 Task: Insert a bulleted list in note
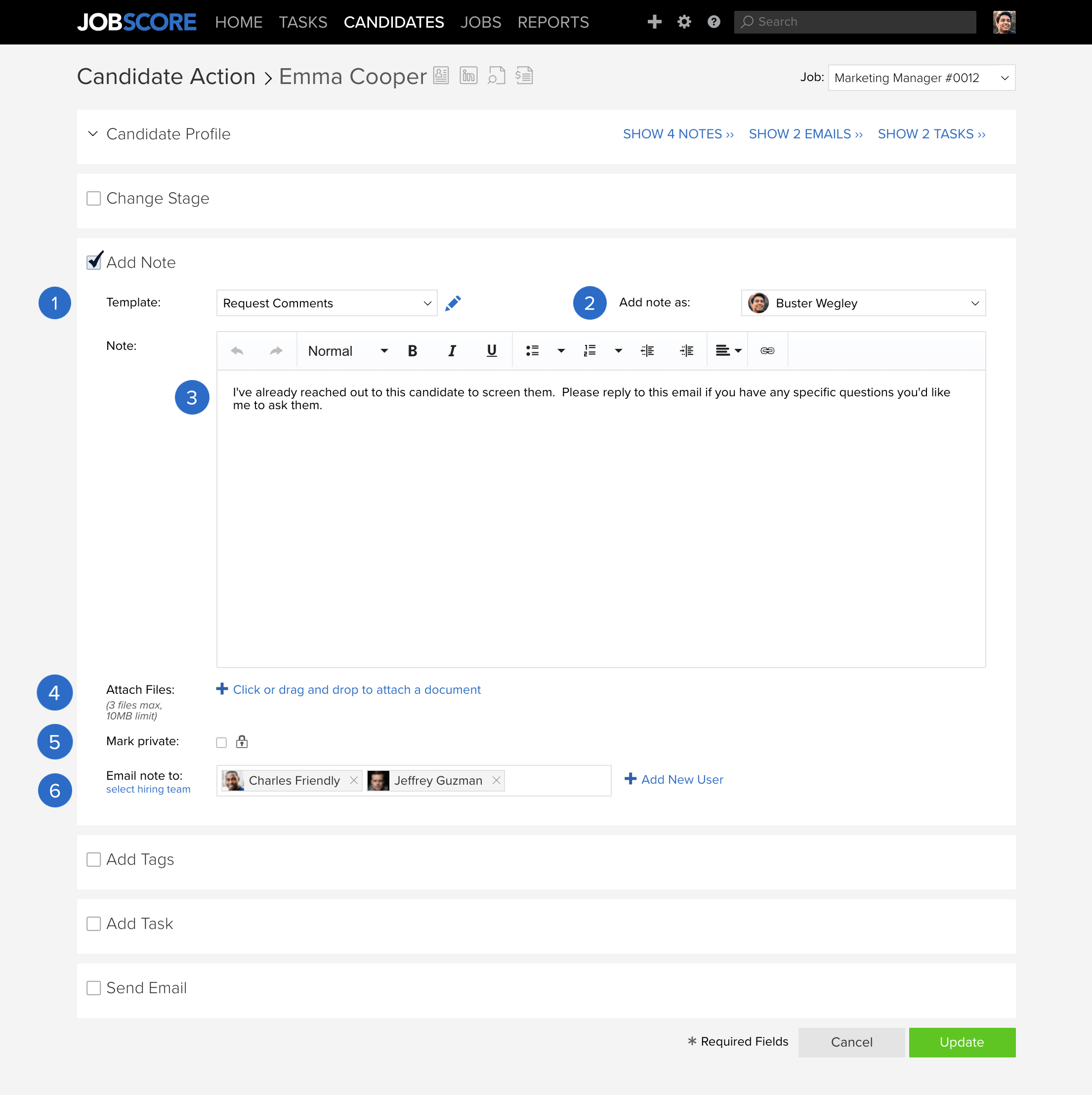pos(532,351)
